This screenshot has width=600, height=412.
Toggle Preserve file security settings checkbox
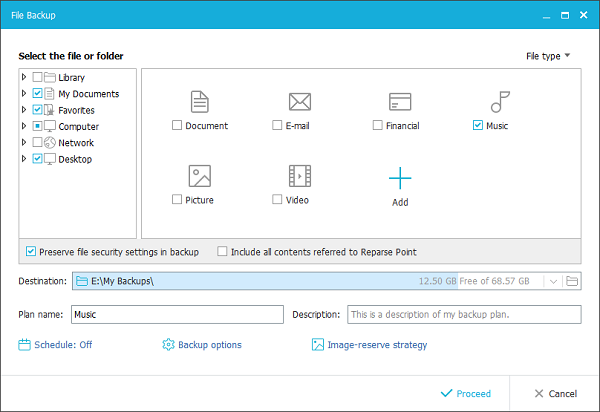31,251
